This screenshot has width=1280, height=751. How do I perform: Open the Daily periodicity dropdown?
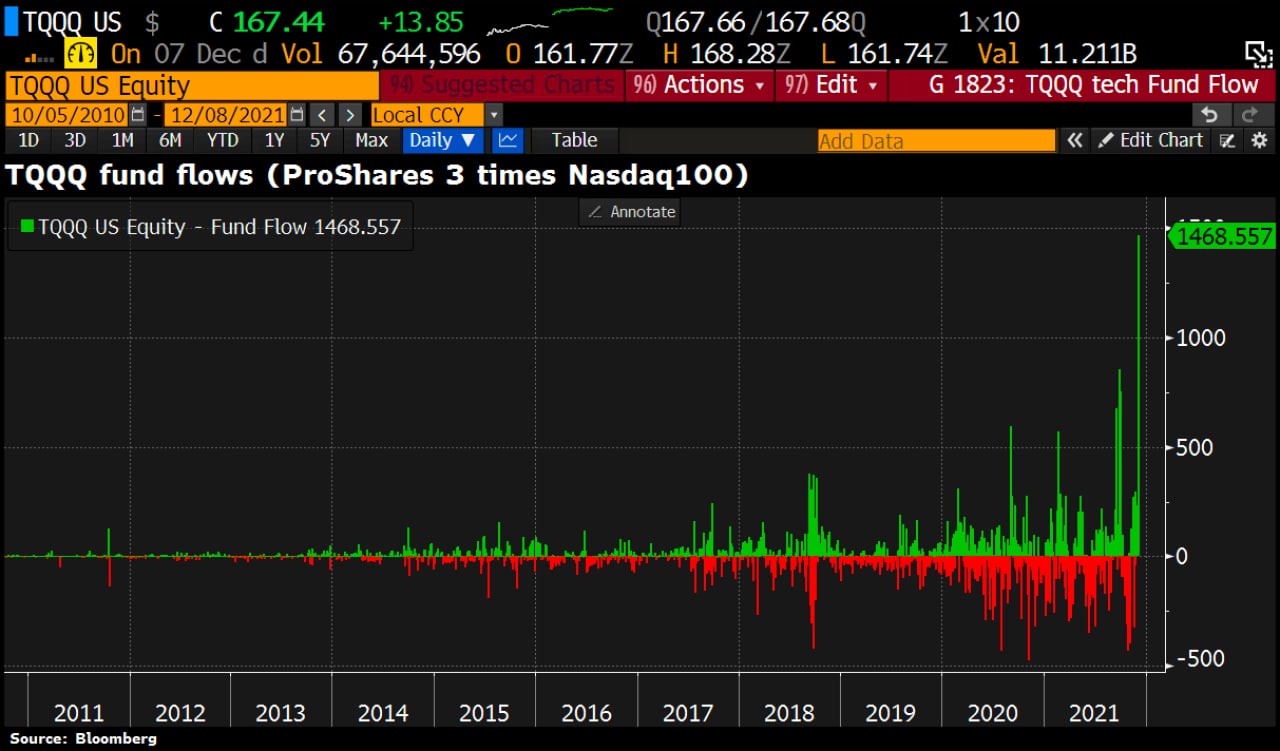point(443,140)
